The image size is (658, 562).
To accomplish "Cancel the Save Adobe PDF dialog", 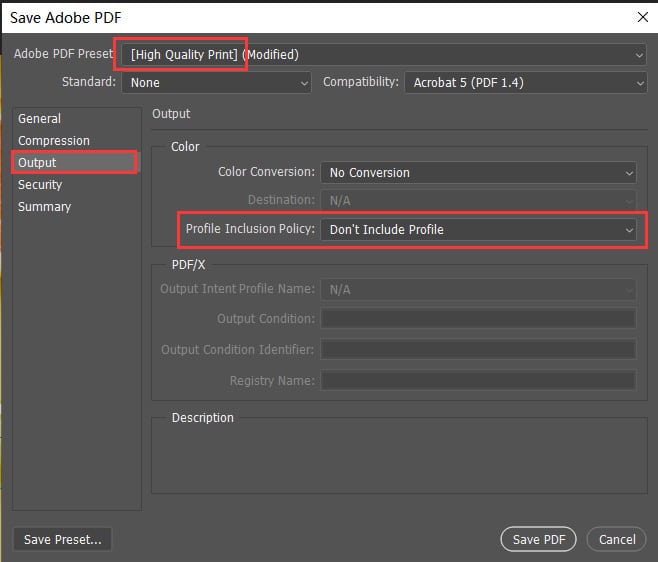I will tap(616, 539).
